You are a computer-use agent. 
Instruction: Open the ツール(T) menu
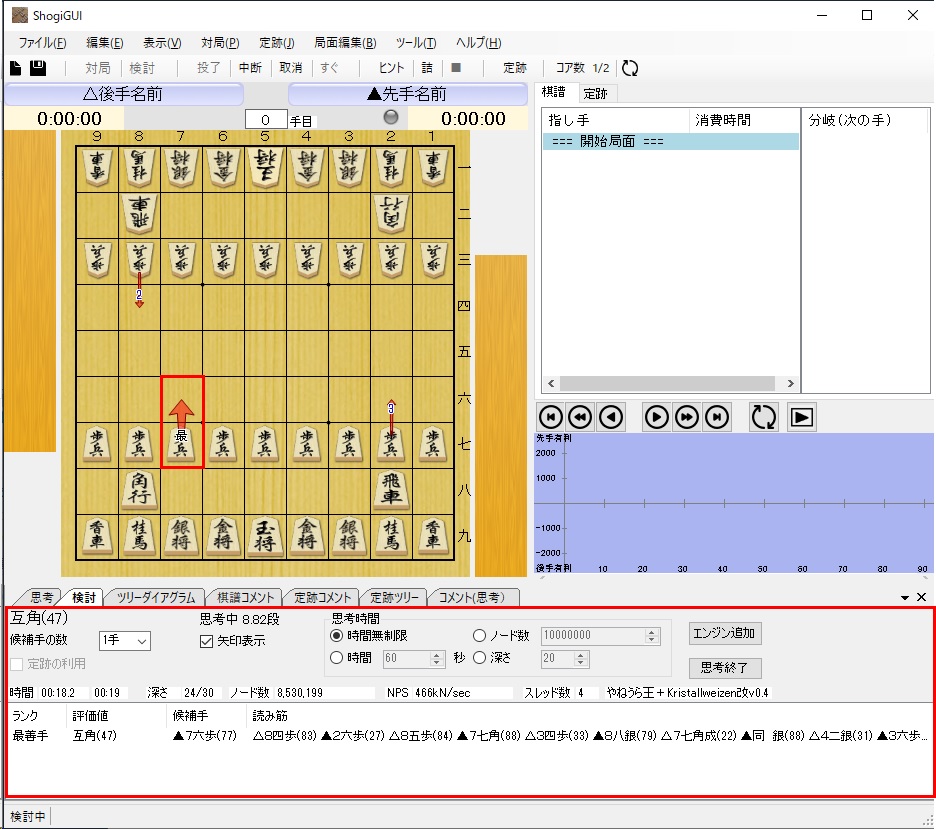pyautogui.click(x=415, y=43)
